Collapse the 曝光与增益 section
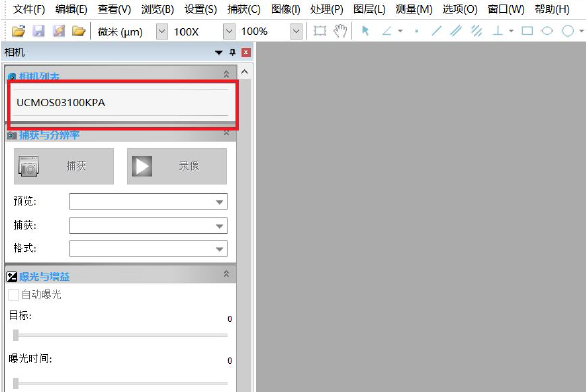 tap(226, 274)
